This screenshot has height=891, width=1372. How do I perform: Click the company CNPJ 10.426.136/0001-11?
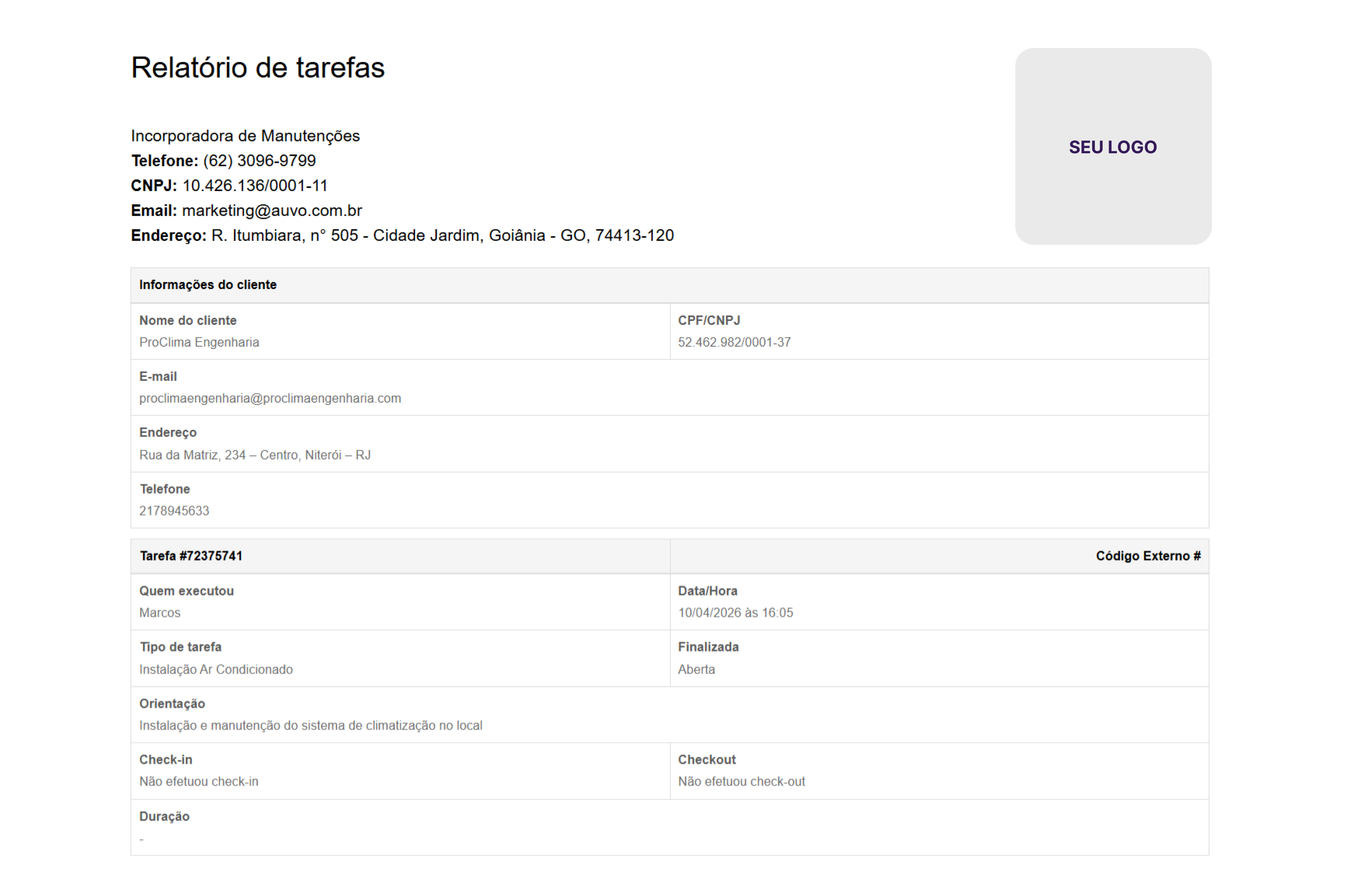point(255,186)
